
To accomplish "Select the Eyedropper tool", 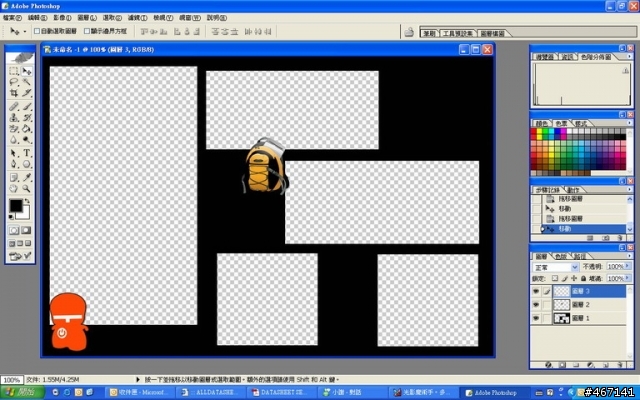I will (x=27, y=178).
